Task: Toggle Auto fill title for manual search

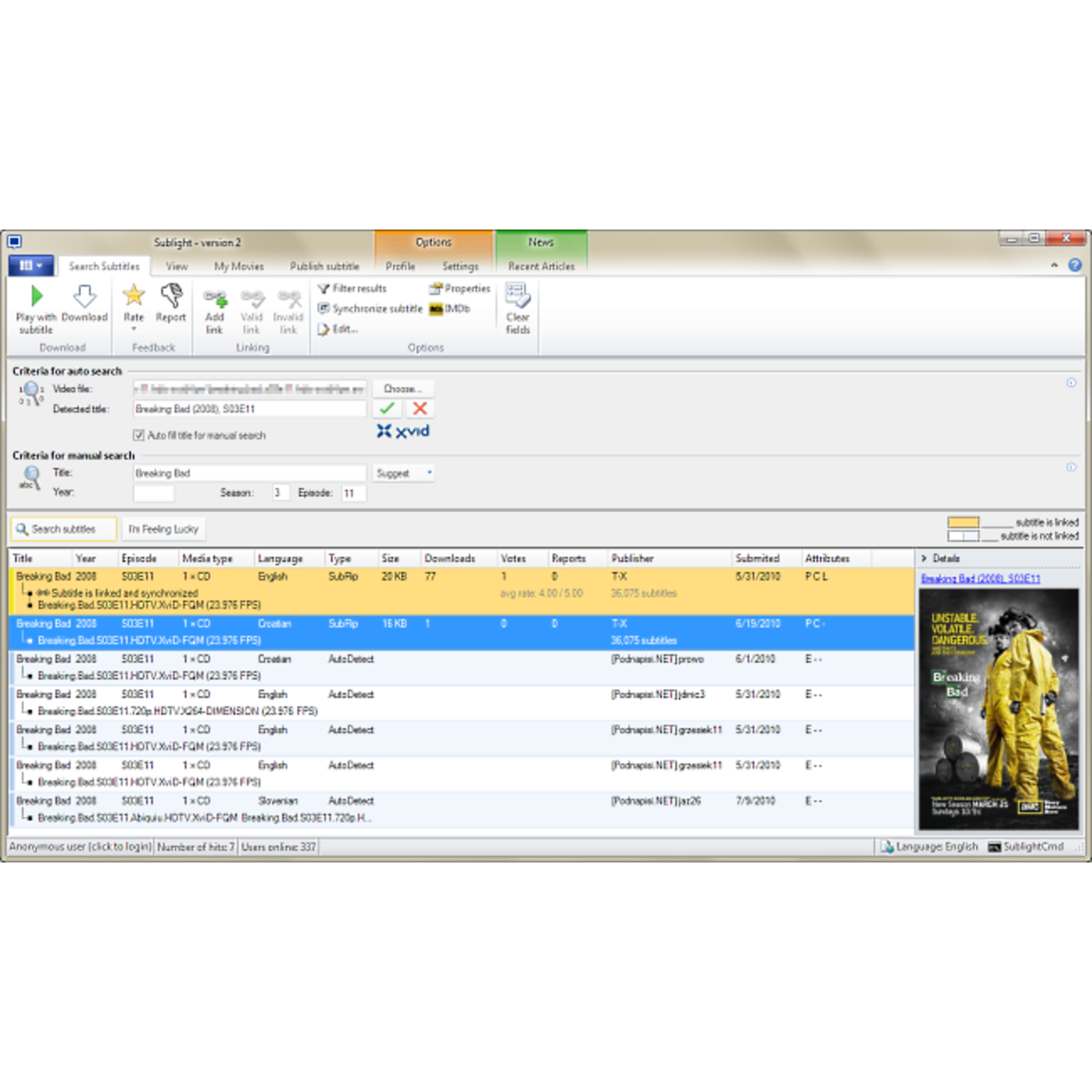Action: tap(139, 435)
